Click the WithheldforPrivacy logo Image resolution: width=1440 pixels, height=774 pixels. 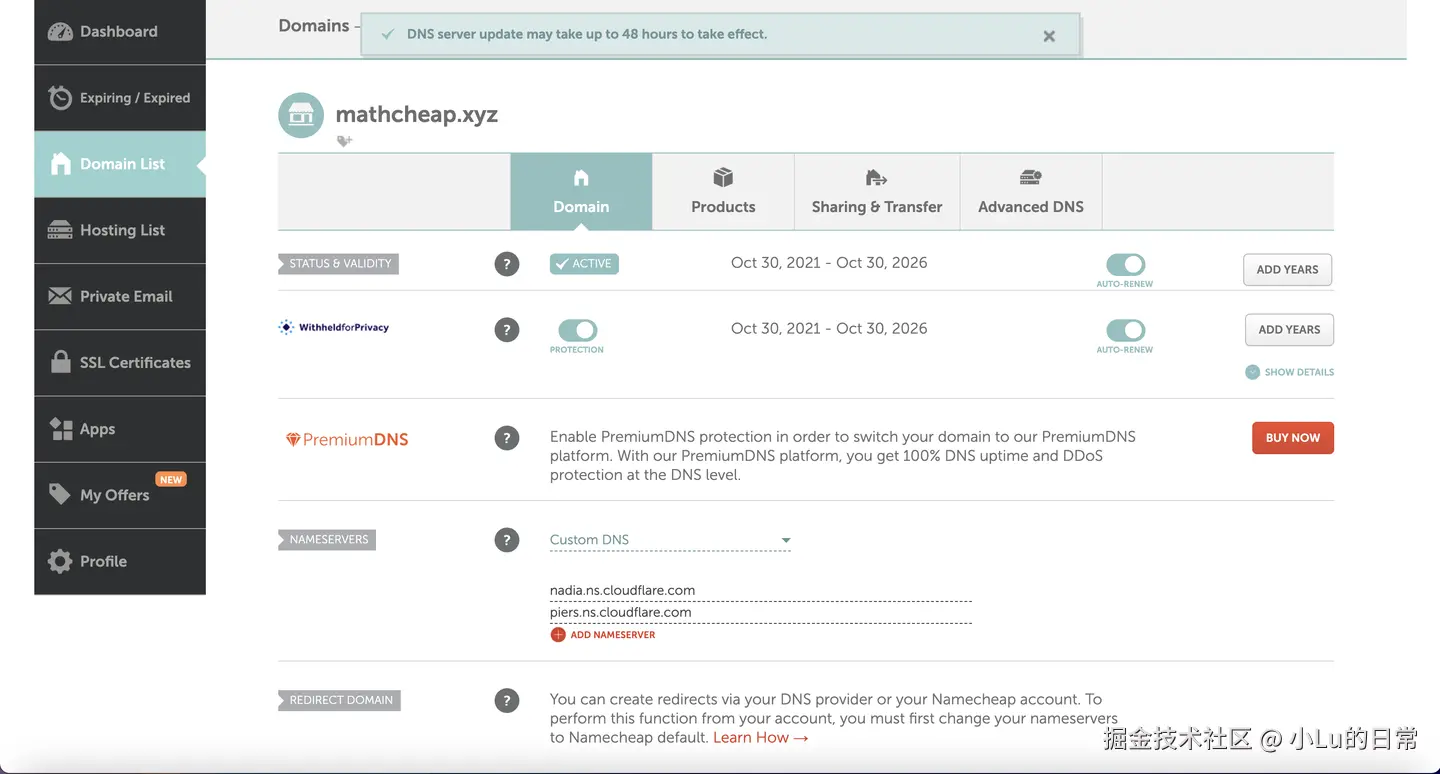[334, 327]
